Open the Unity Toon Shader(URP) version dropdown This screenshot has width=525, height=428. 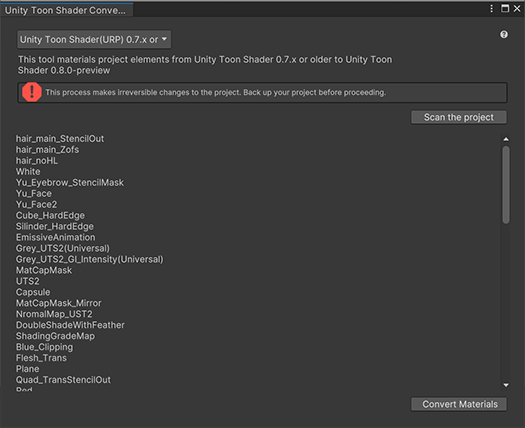pyautogui.click(x=94, y=40)
